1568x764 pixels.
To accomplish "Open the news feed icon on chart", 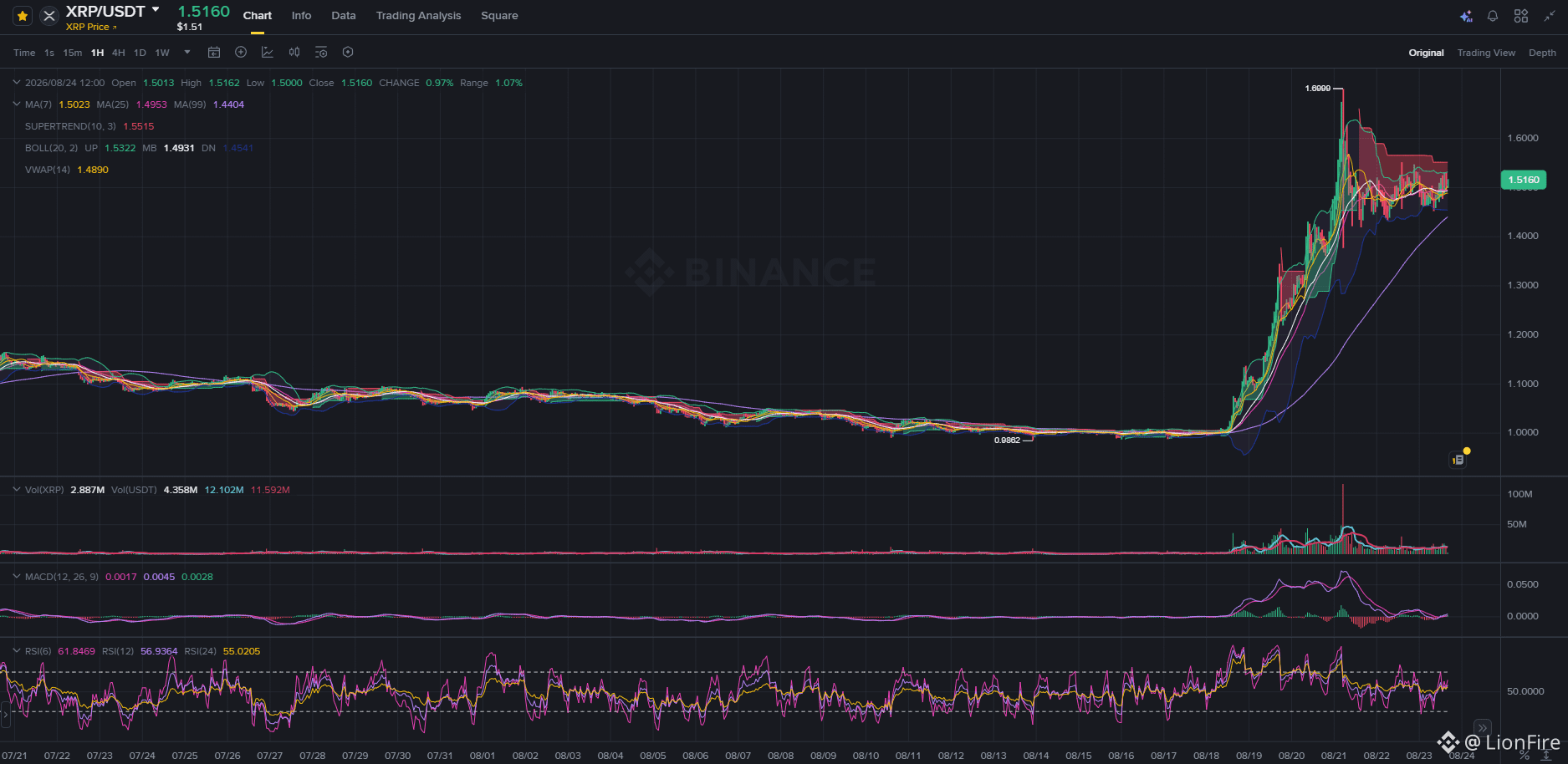I will point(1458,459).
